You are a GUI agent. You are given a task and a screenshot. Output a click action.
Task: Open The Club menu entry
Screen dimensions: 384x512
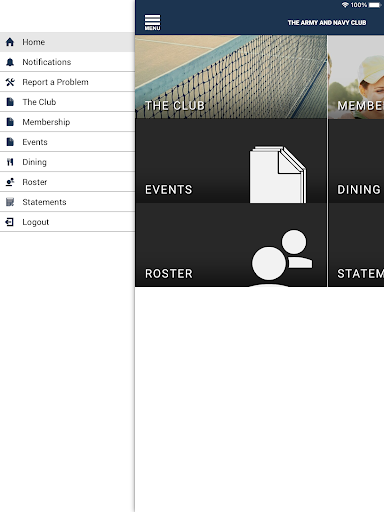pos(67,102)
